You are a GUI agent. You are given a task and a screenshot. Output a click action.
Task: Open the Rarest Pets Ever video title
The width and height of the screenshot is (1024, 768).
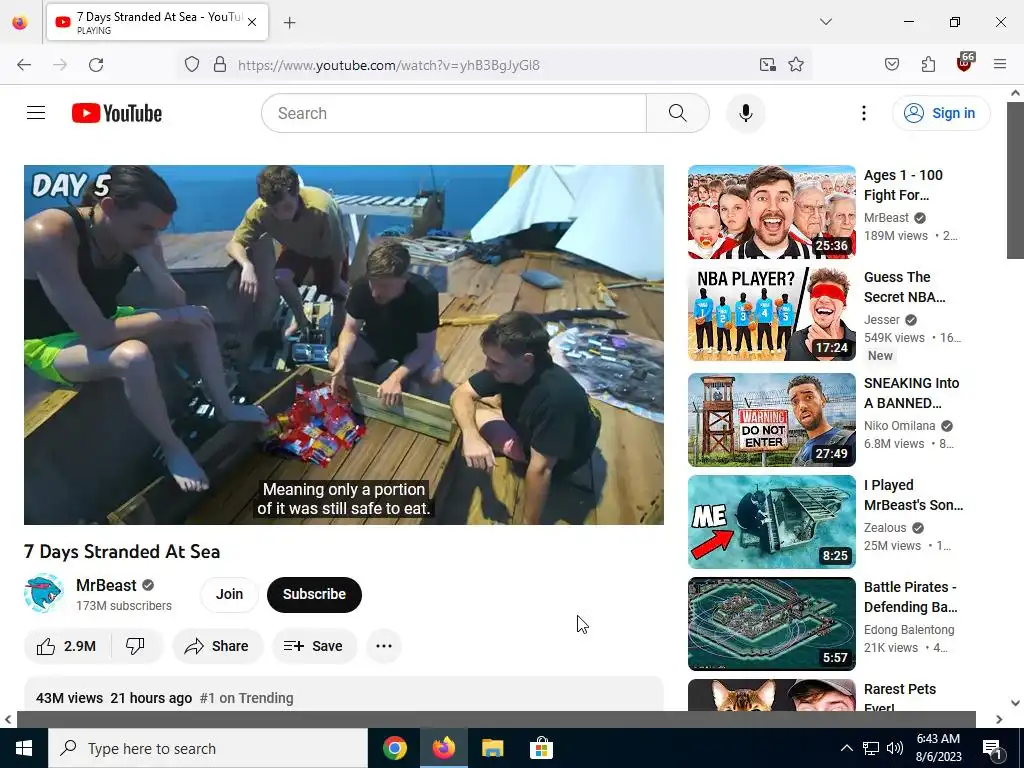[x=899, y=698]
